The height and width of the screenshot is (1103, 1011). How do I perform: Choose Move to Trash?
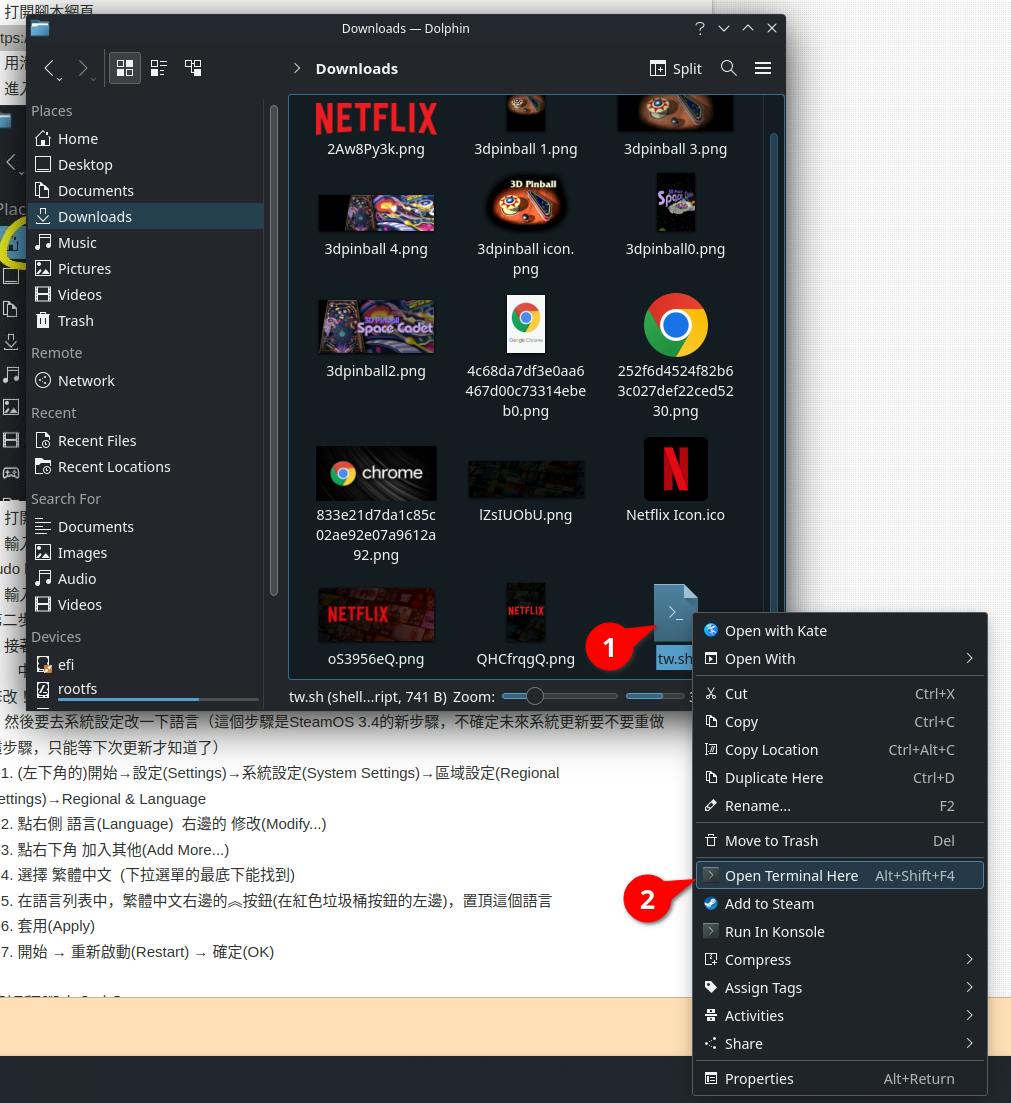point(840,841)
